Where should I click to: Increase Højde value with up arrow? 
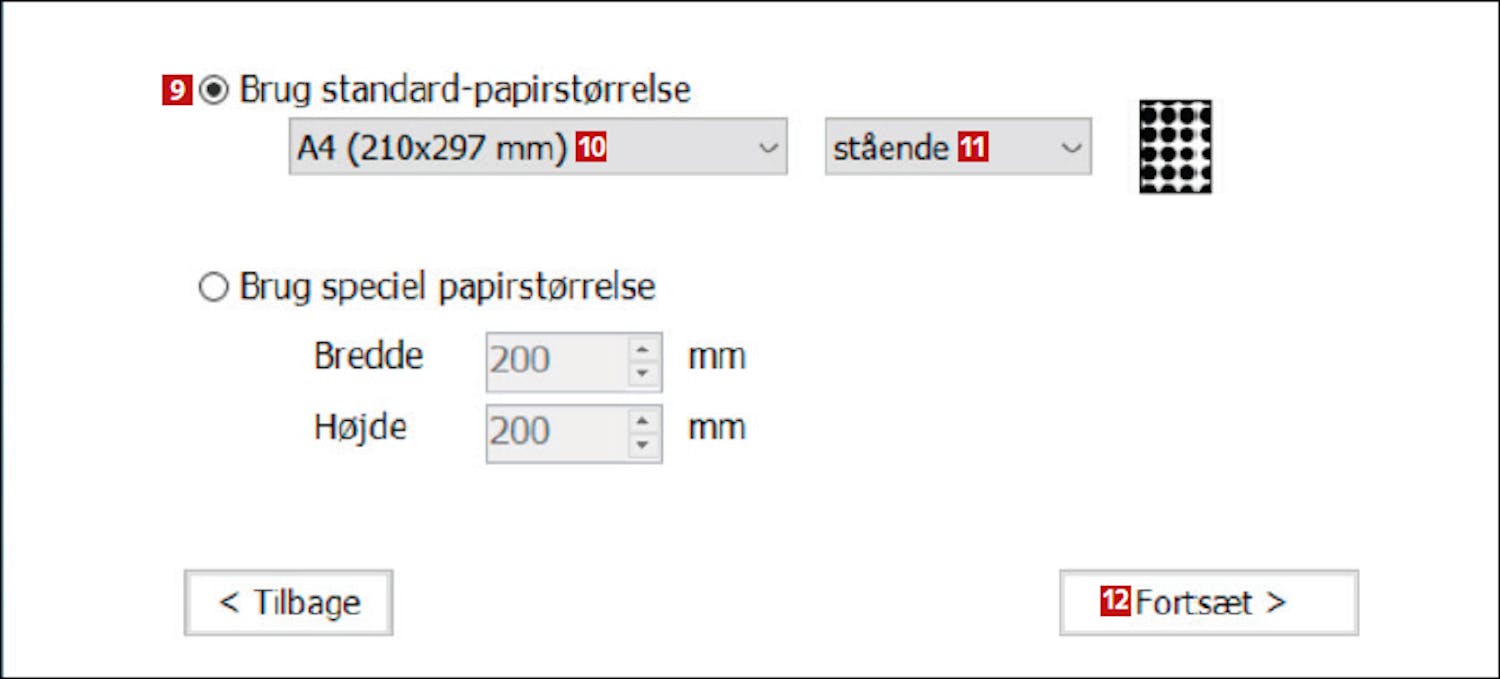643,421
